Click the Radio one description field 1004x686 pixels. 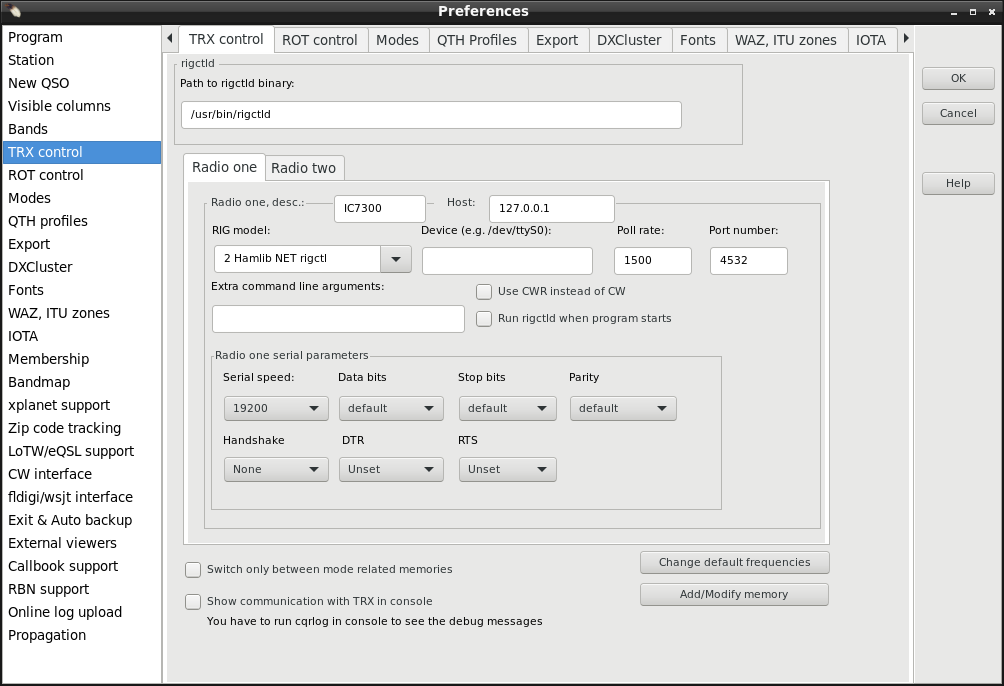(380, 209)
